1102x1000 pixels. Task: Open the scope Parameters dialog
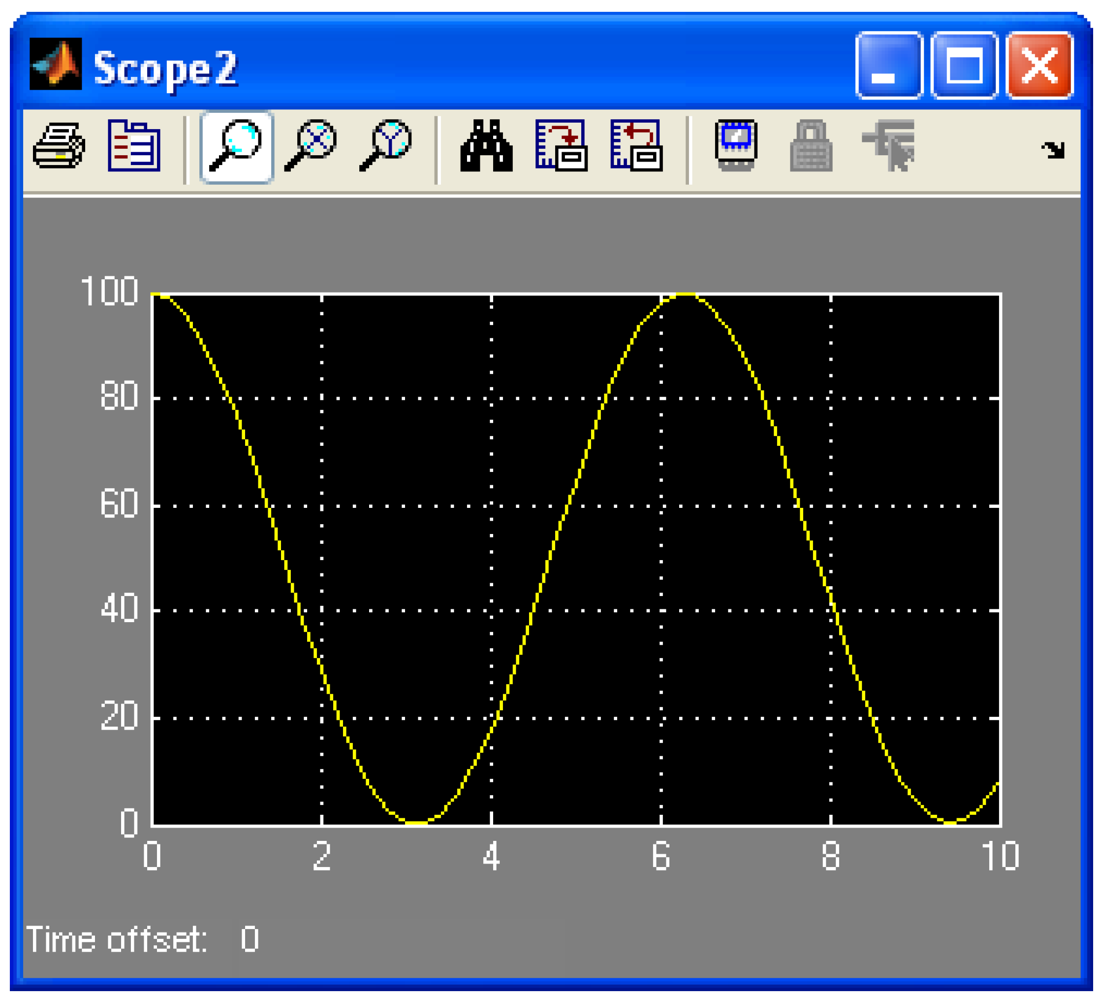tap(134, 148)
